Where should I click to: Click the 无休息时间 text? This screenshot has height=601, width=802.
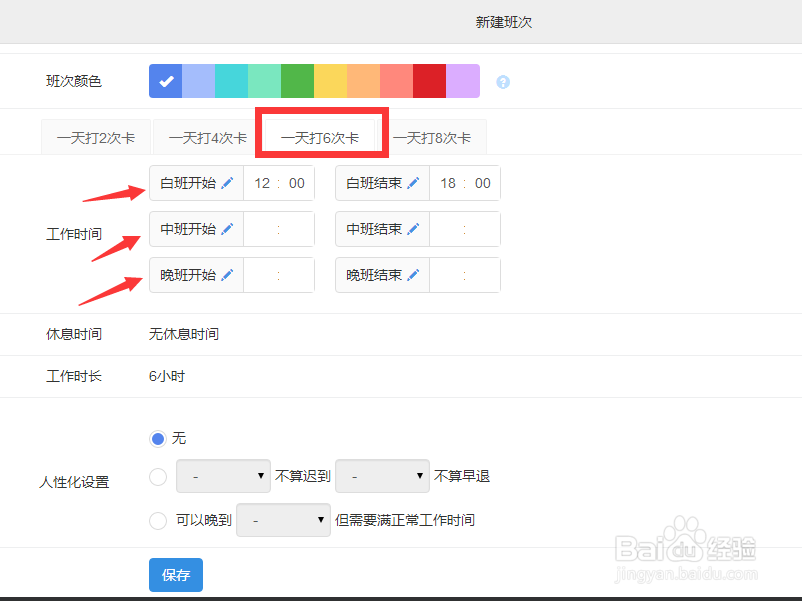(184, 334)
